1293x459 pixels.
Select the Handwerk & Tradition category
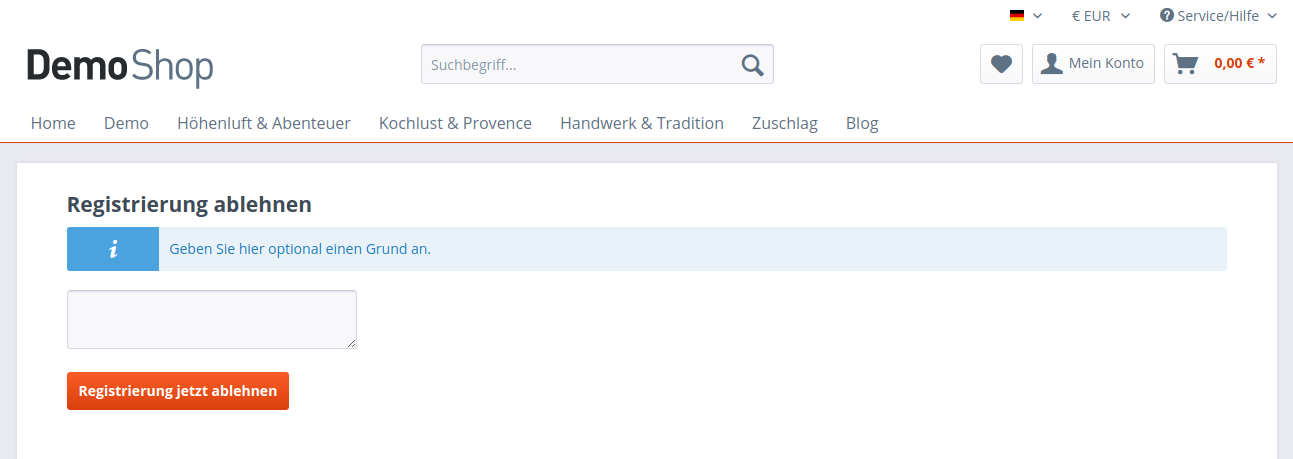(642, 123)
